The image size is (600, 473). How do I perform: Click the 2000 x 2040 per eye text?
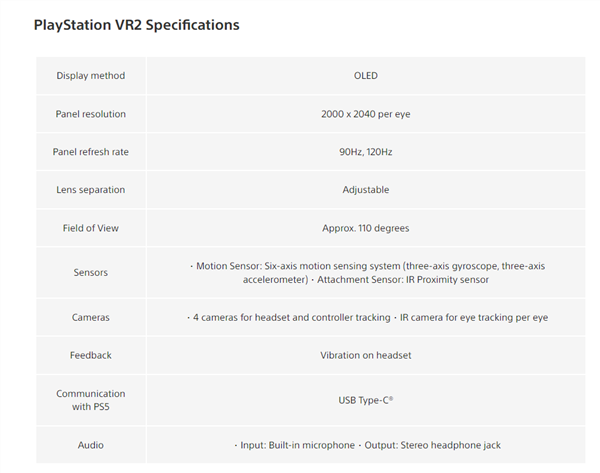[x=365, y=114]
